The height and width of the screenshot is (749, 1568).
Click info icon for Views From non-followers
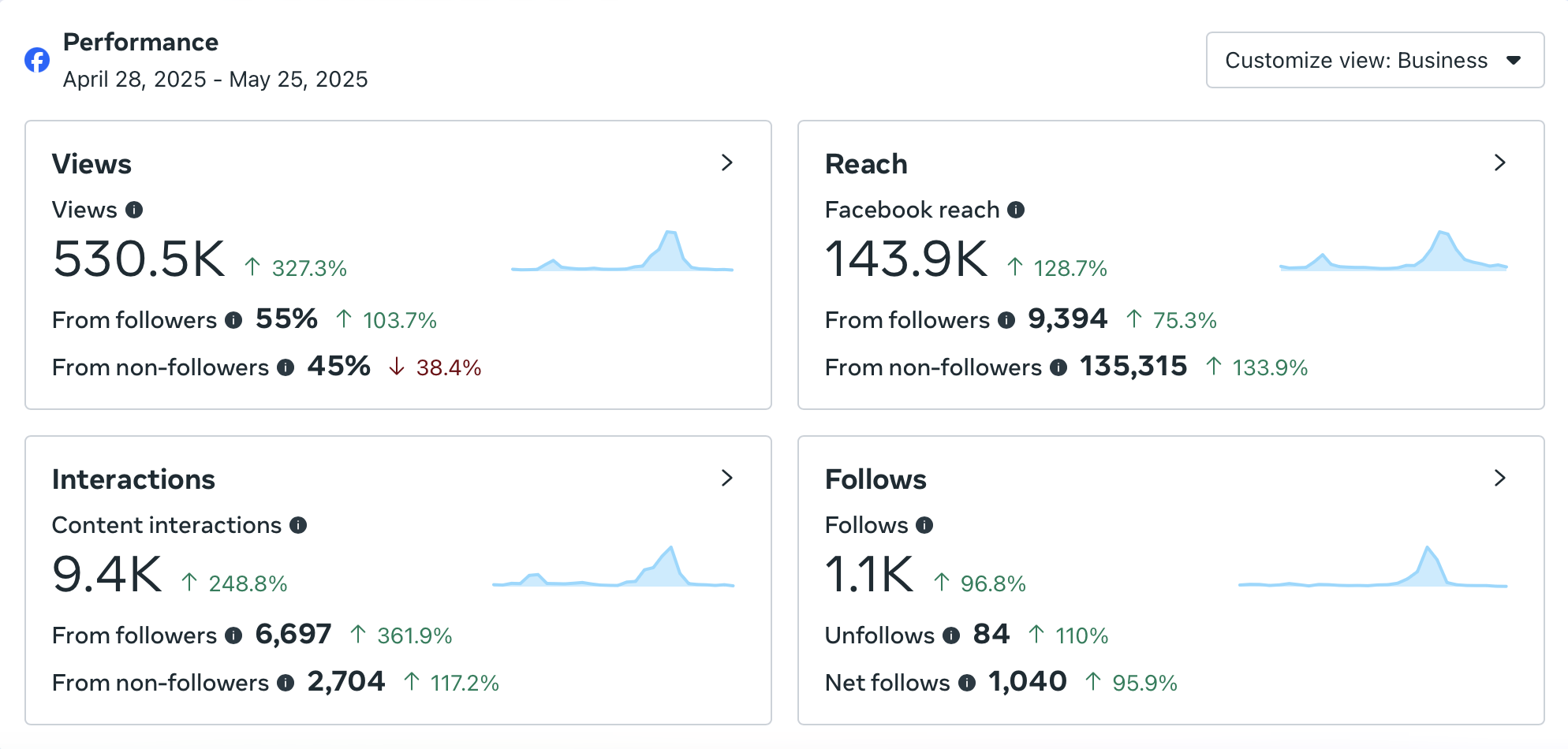[x=286, y=367]
